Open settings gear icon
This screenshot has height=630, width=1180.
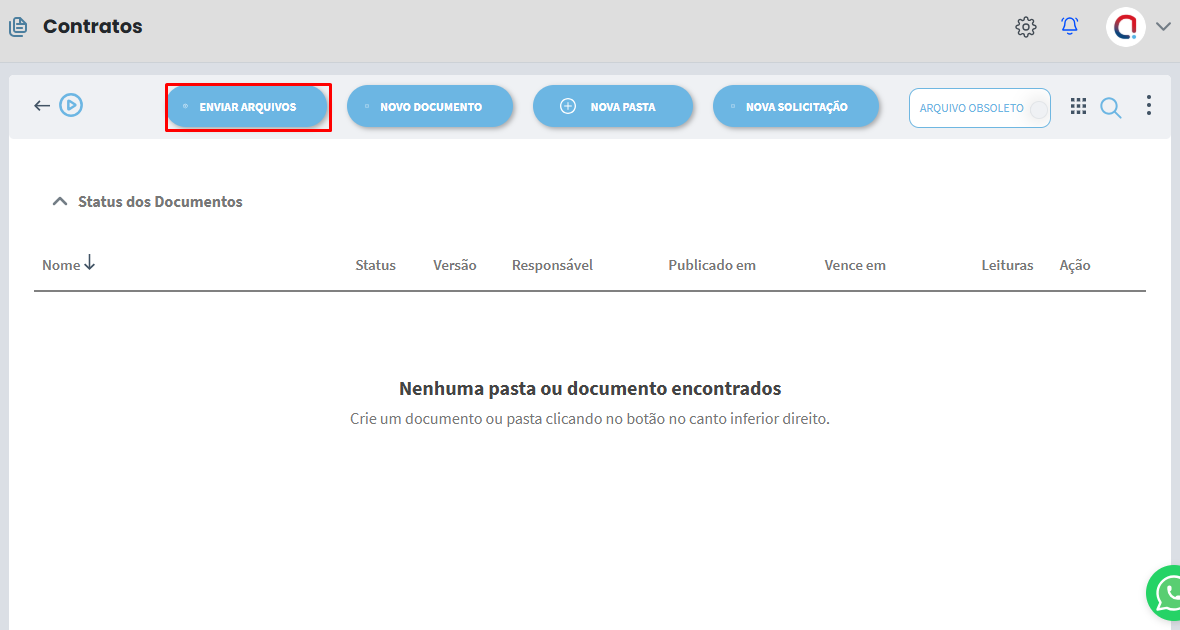(1025, 27)
